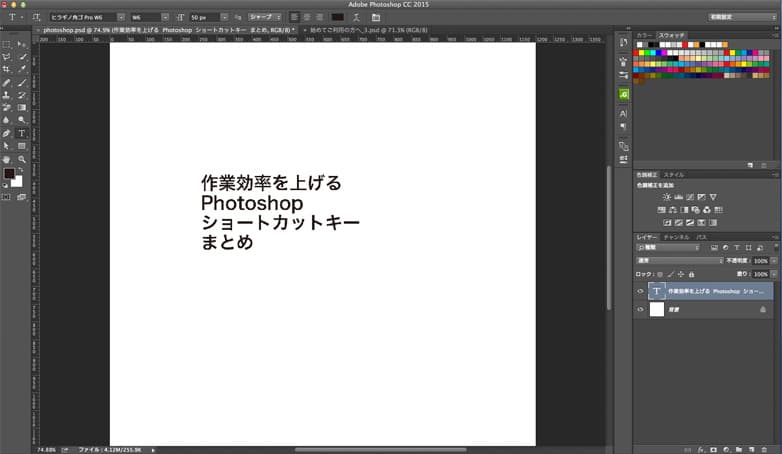Hide the 背景 layer via eye icon

click(x=640, y=309)
